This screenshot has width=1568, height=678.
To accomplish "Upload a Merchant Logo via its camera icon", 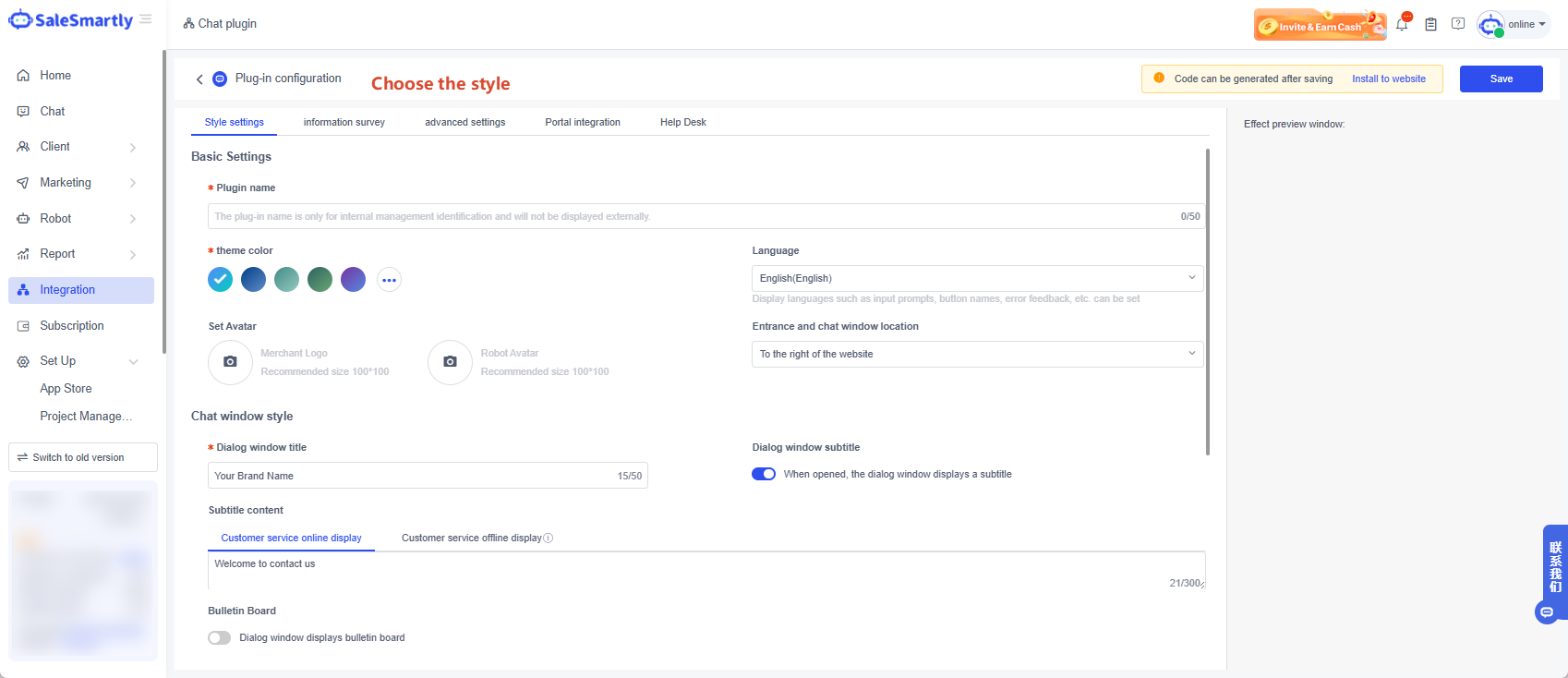I will (x=231, y=362).
